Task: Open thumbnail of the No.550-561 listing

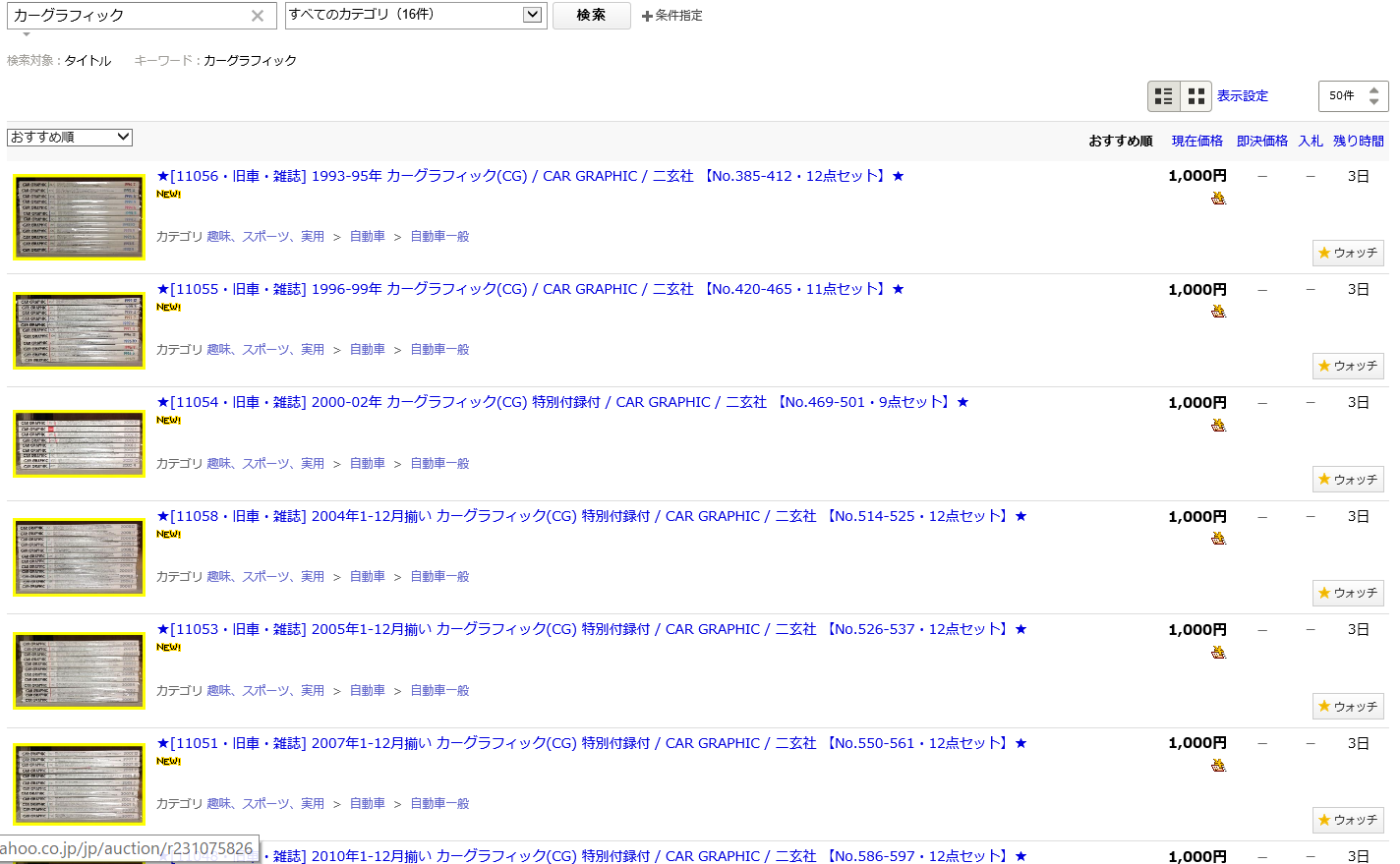Action: (x=79, y=783)
